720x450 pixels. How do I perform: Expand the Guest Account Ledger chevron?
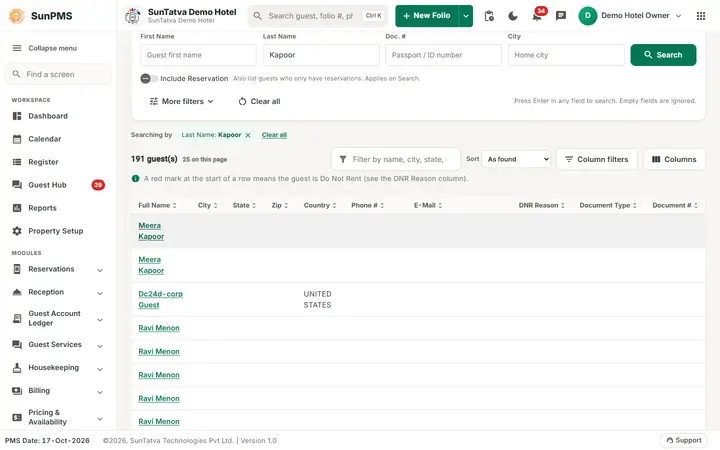pos(100,320)
